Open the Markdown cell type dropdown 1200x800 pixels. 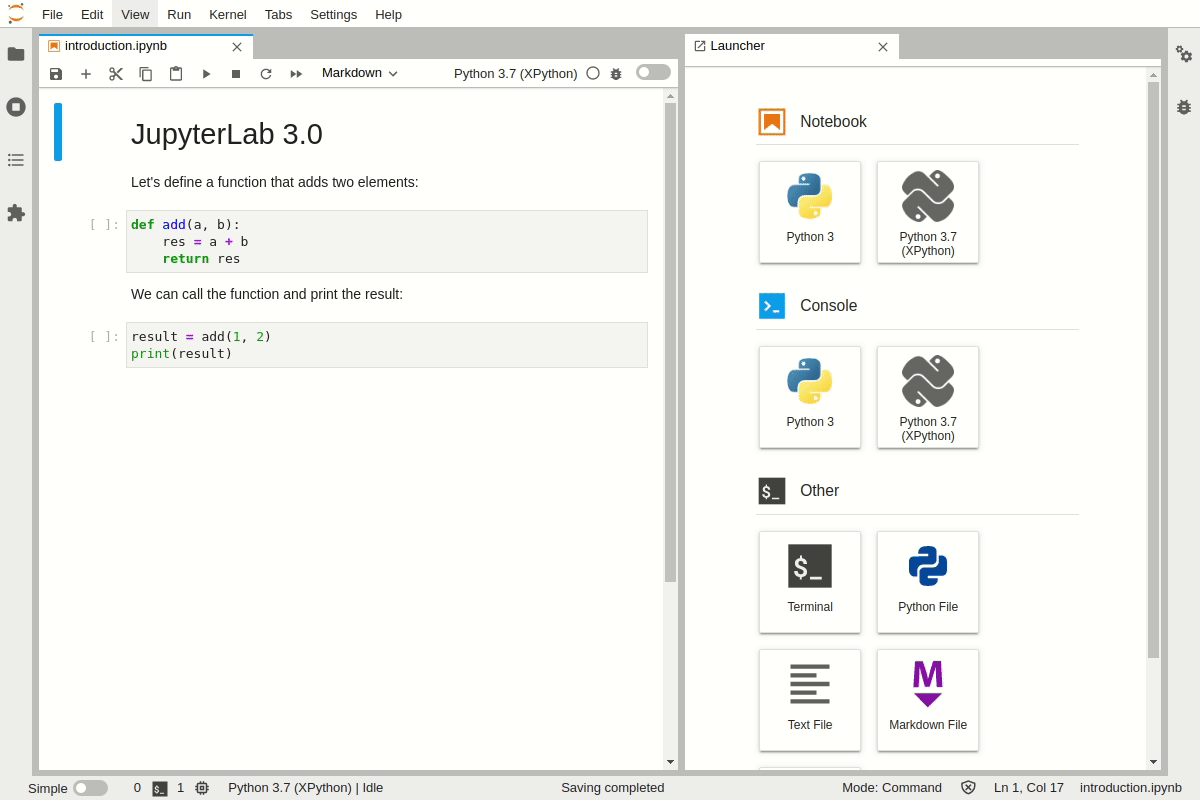[x=358, y=73]
